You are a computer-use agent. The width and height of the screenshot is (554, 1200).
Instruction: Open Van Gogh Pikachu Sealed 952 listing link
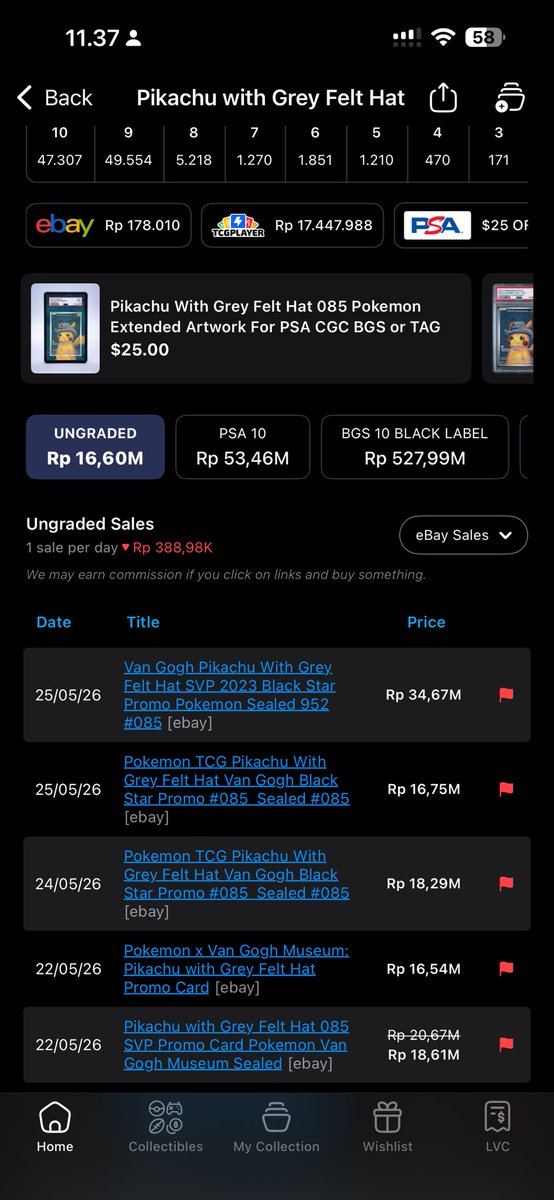[x=230, y=694]
